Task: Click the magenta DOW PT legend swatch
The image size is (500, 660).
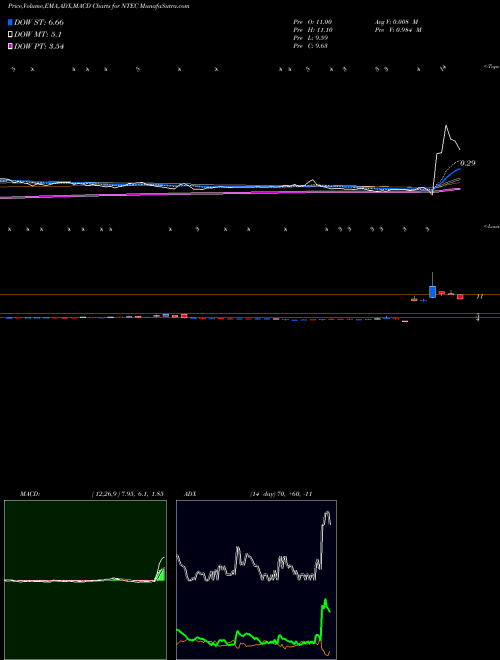Action: coord(10,47)
